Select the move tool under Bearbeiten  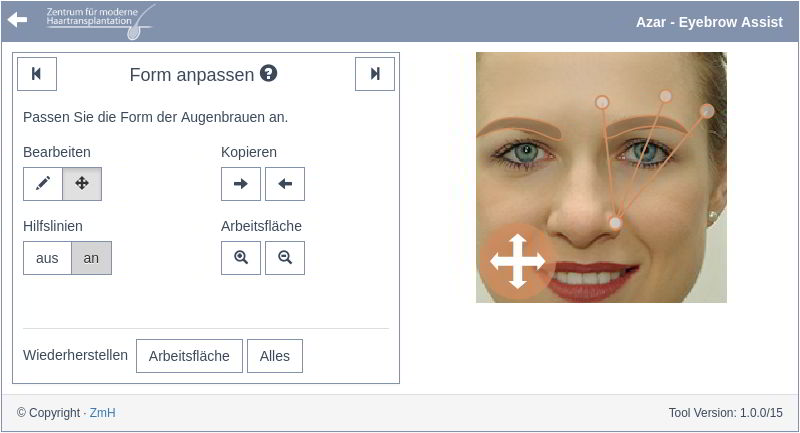pyautogui.click(x=82, y=184)
